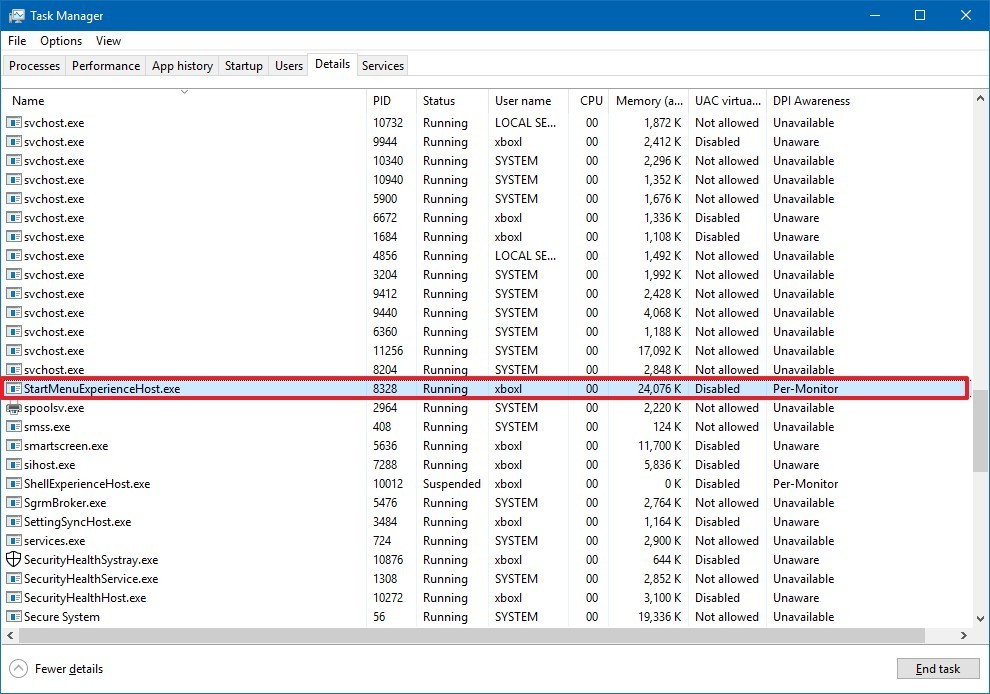Click the StartMenuExperienceHost.exe process icon
990x694 pixels.
pos(13,389)
